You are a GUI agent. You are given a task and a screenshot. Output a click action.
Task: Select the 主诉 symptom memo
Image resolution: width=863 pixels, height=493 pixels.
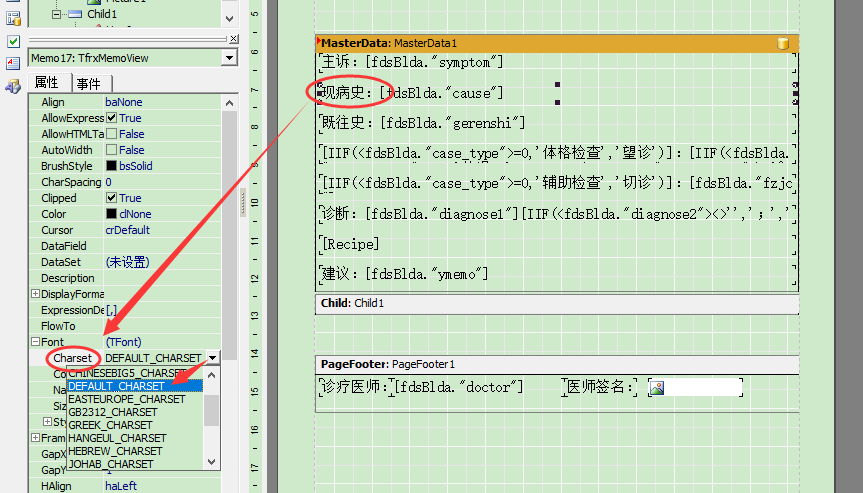(558, 63)
